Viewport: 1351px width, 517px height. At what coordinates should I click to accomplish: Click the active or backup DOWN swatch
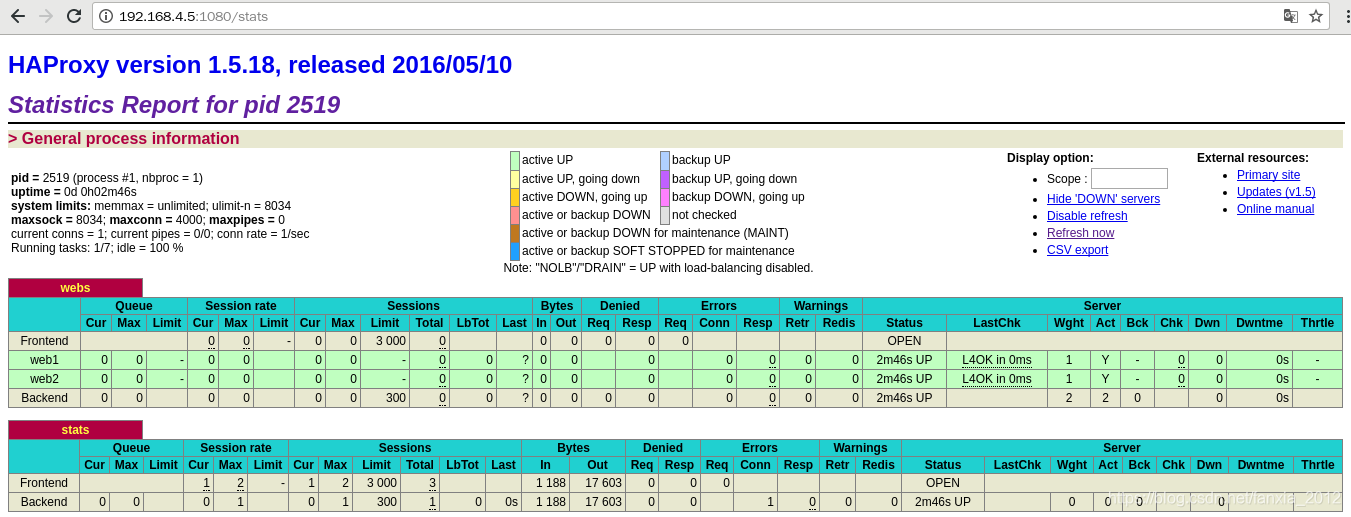[x=515, y=215]
